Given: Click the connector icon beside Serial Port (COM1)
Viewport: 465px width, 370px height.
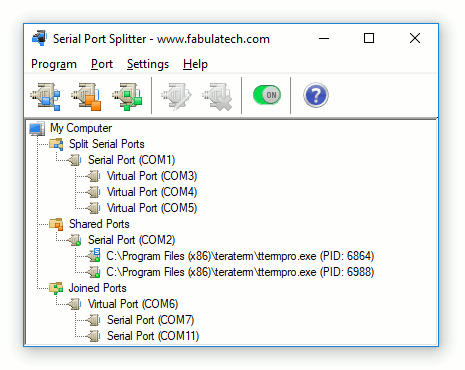Looking at the screenshot, I should click(x=75, y=160).
